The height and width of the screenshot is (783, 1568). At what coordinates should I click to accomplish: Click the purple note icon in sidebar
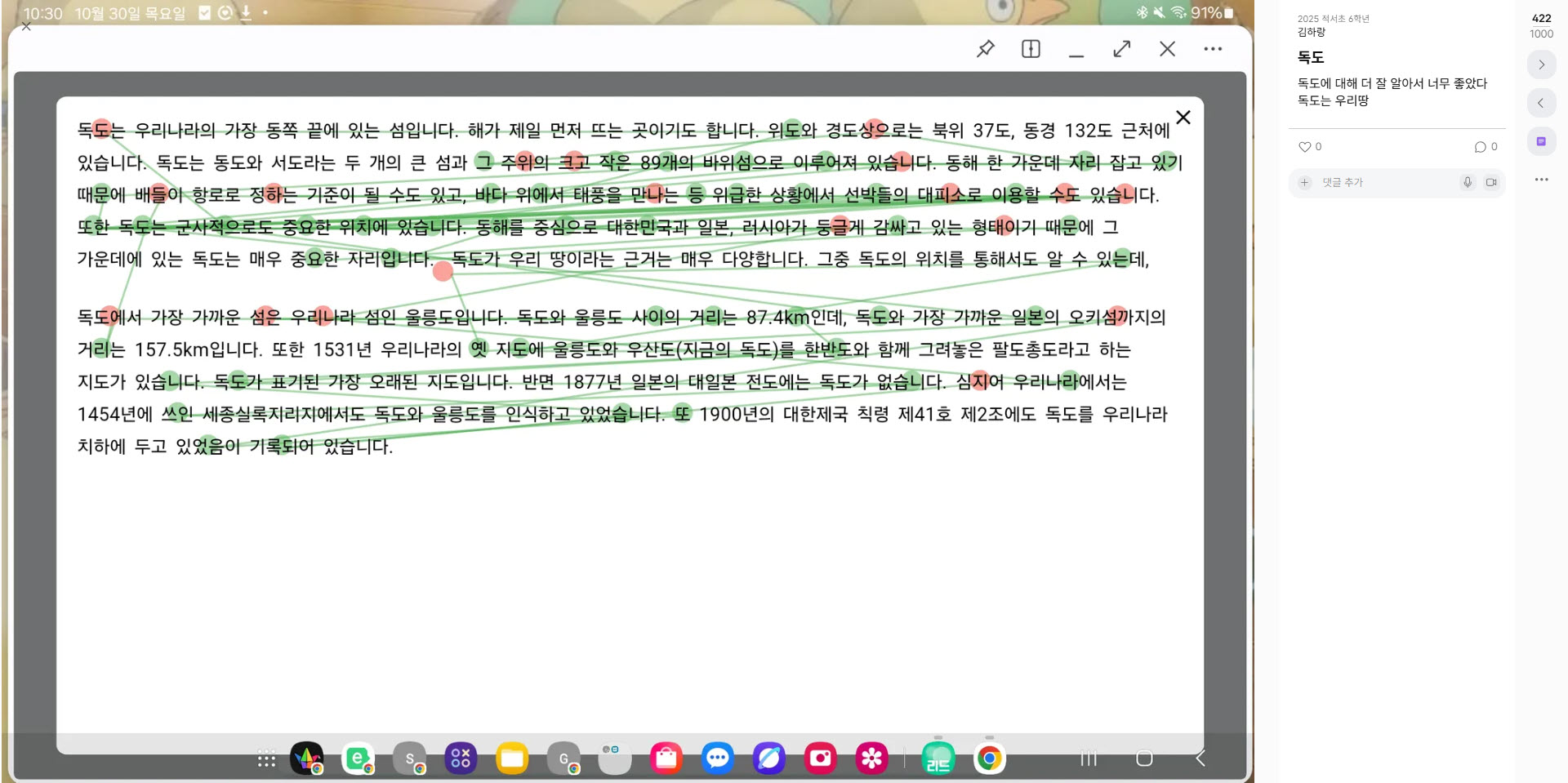point(1541,141)
